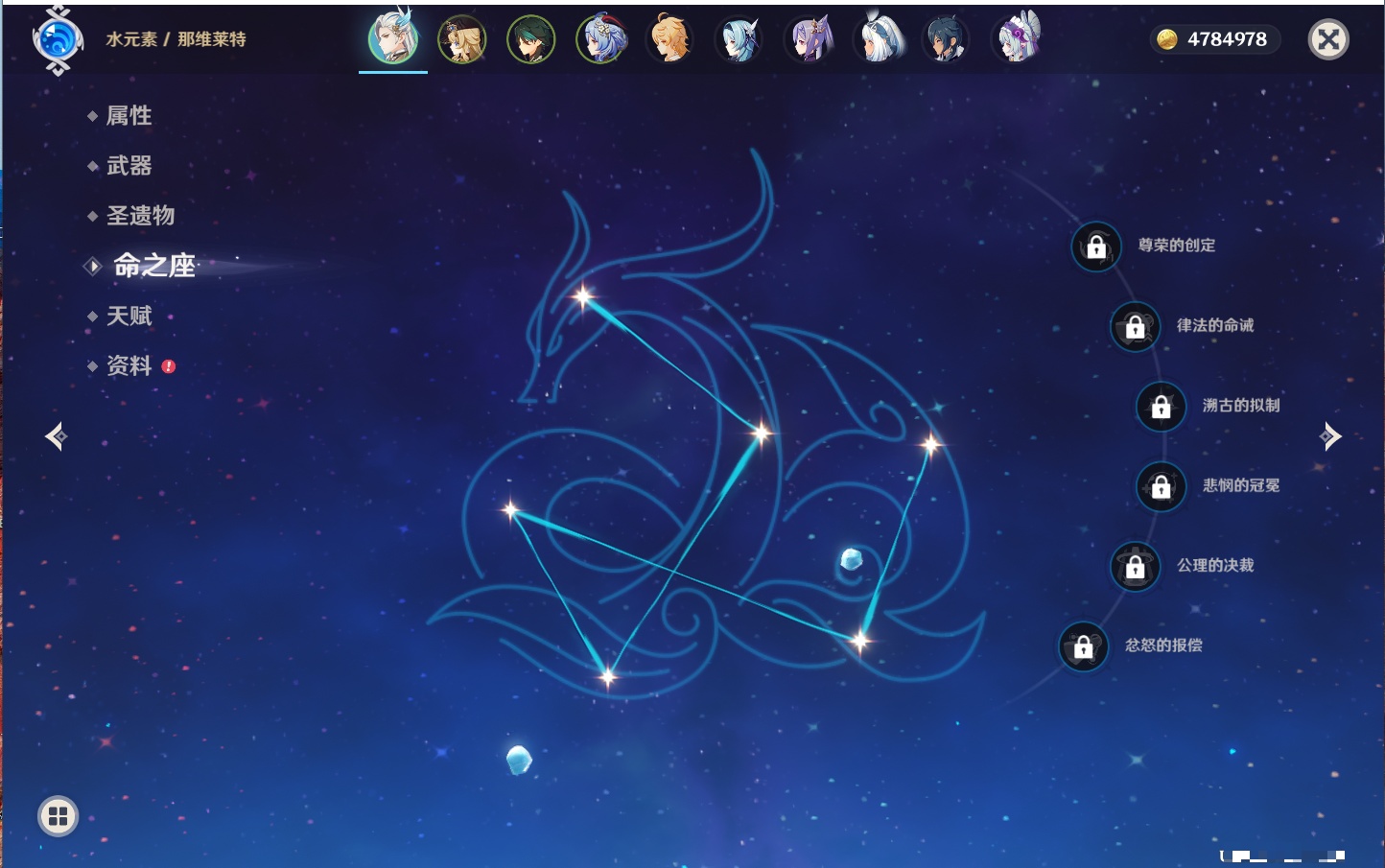Image resolution: width=1385 pixels, height=868 pixels.
Task: Select the blonde Traveler avatar
Action: (669, 40)
